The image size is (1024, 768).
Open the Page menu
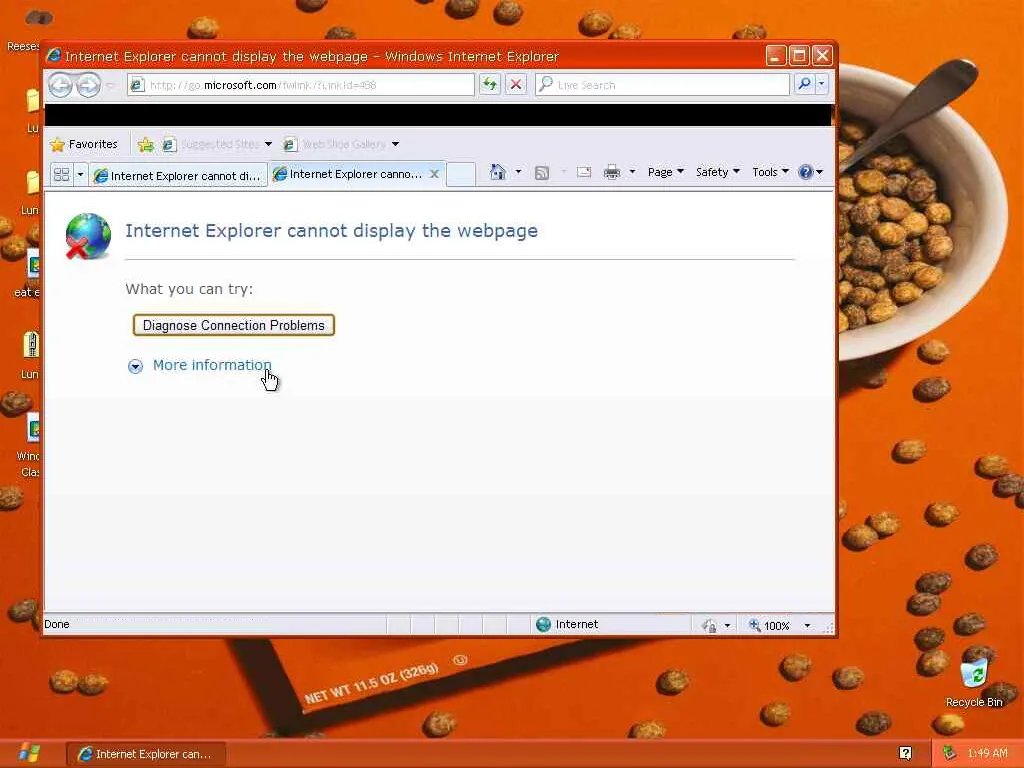[x=665, y=172]
